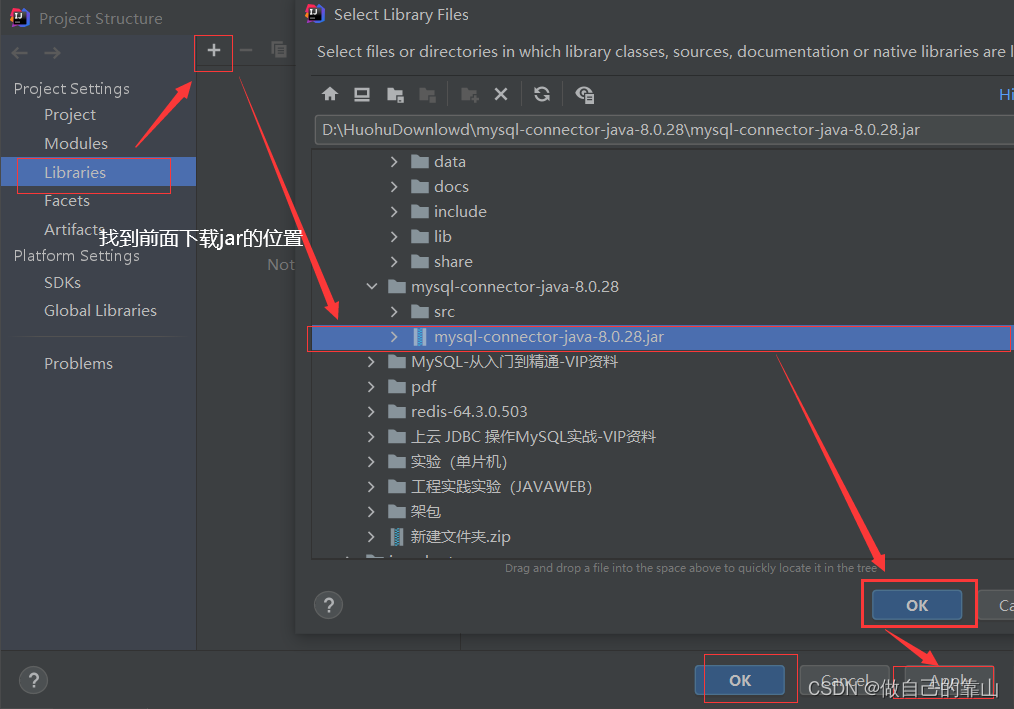Screen dimensions: 1014x709
Task: Expand the redis-64.3.0.503 folder
Action: 371,412
